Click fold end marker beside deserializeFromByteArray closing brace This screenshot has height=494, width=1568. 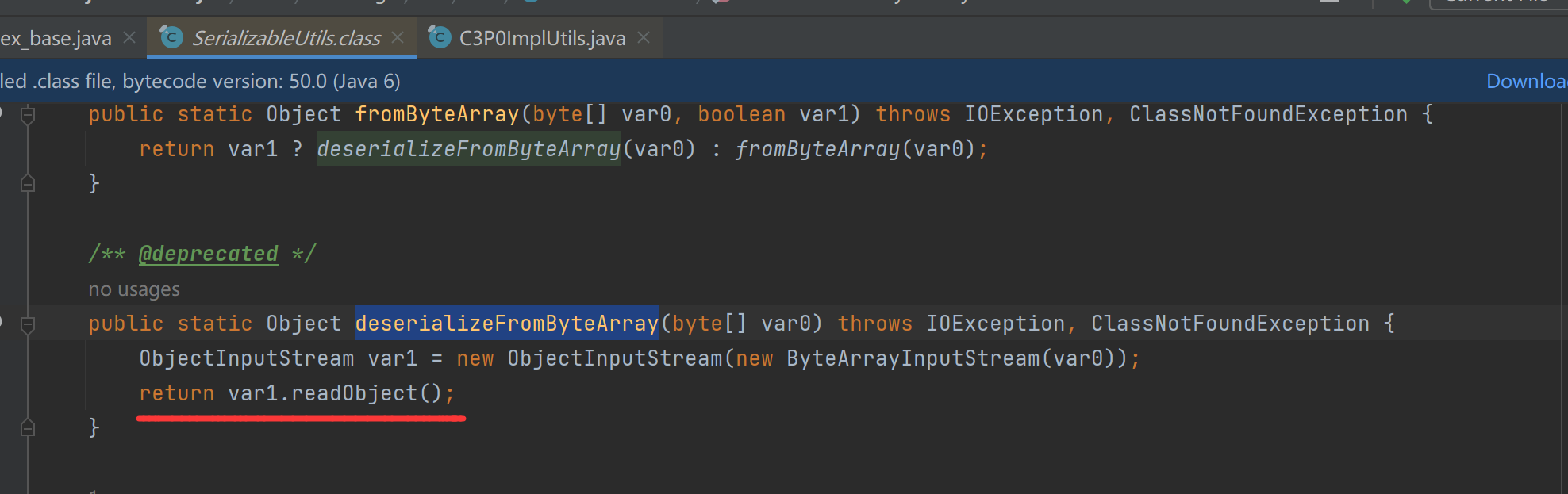[x=28, y=428]
